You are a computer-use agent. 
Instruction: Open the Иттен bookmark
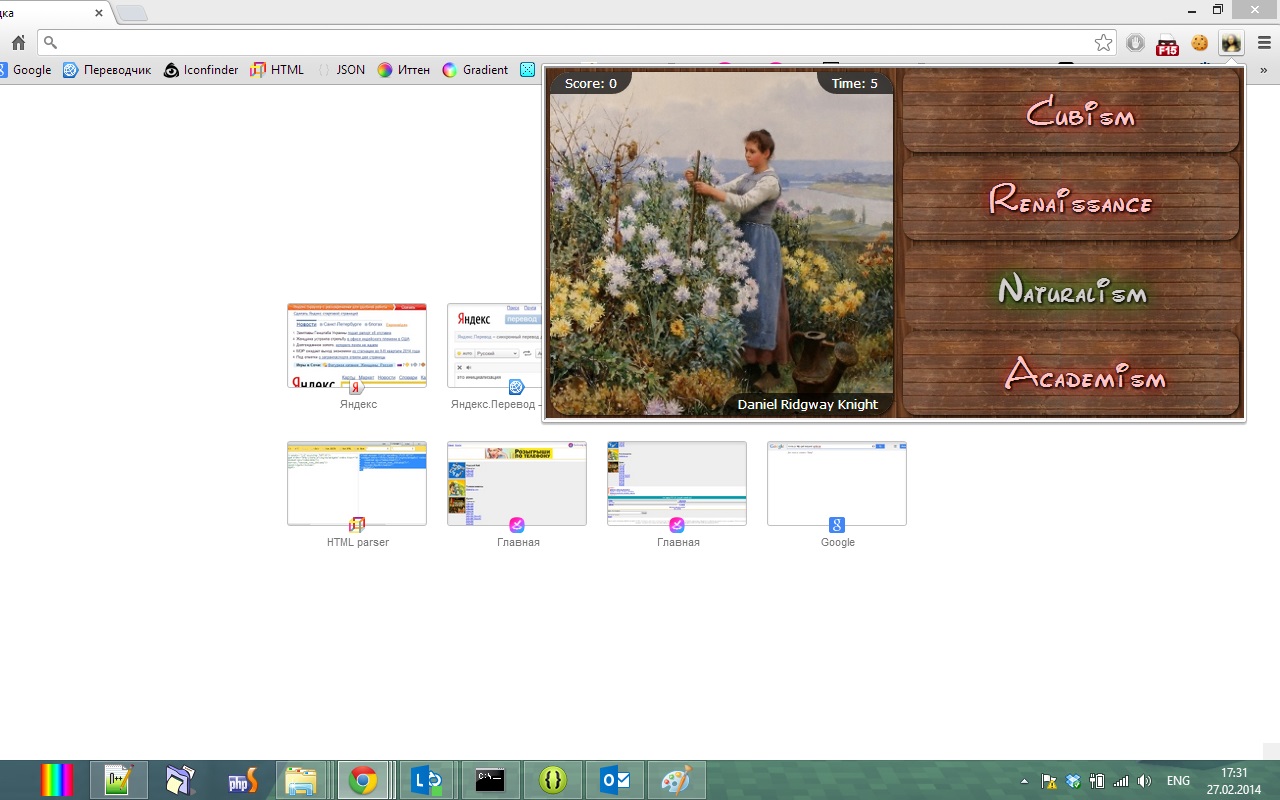403,70
